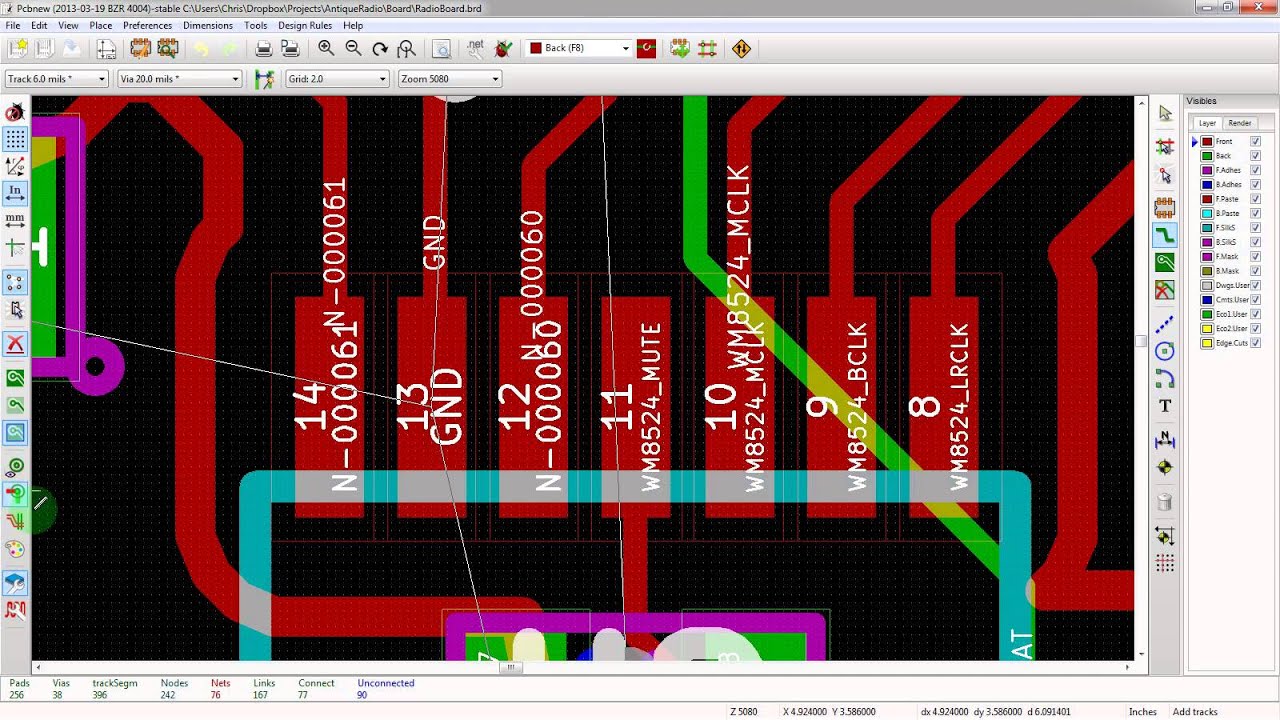Image resolution: width=1280 pixels, height=720 pixels.
Task: Switch units to inches with In icon
Action: click(x=15, y=192)
